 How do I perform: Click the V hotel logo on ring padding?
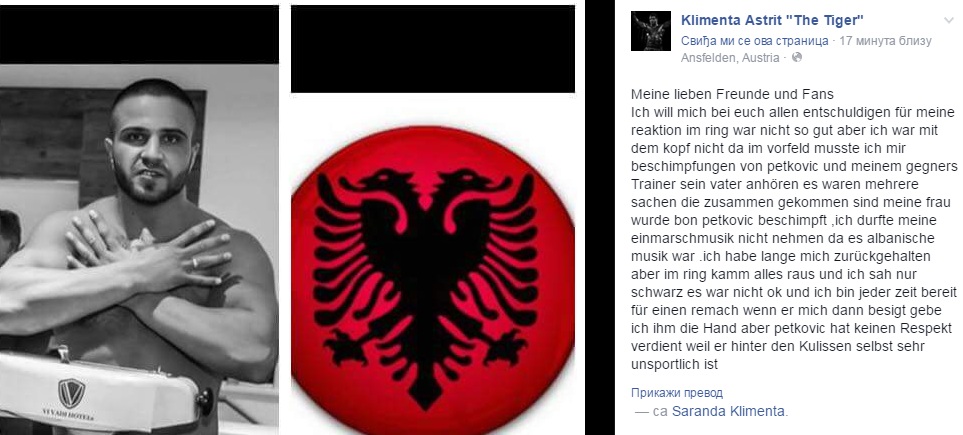72,393
